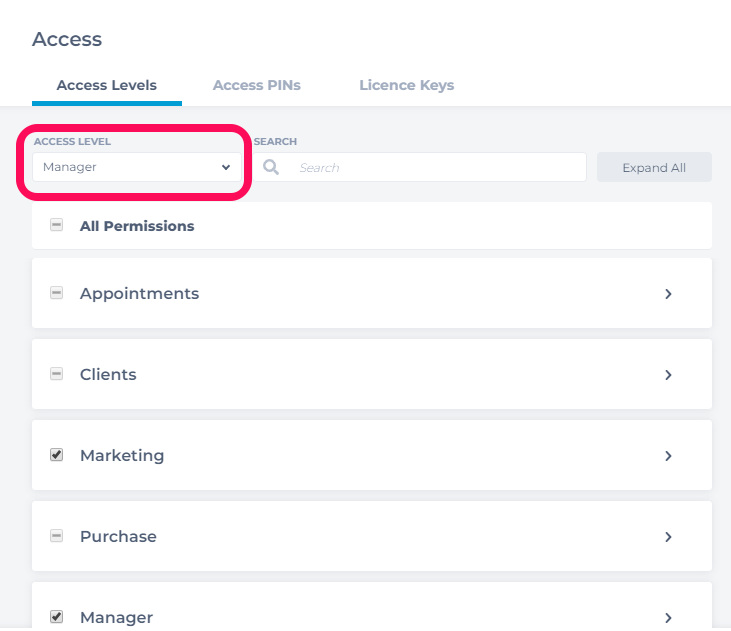
Task: Select the Access Levels tab
Action: point(106,85)
